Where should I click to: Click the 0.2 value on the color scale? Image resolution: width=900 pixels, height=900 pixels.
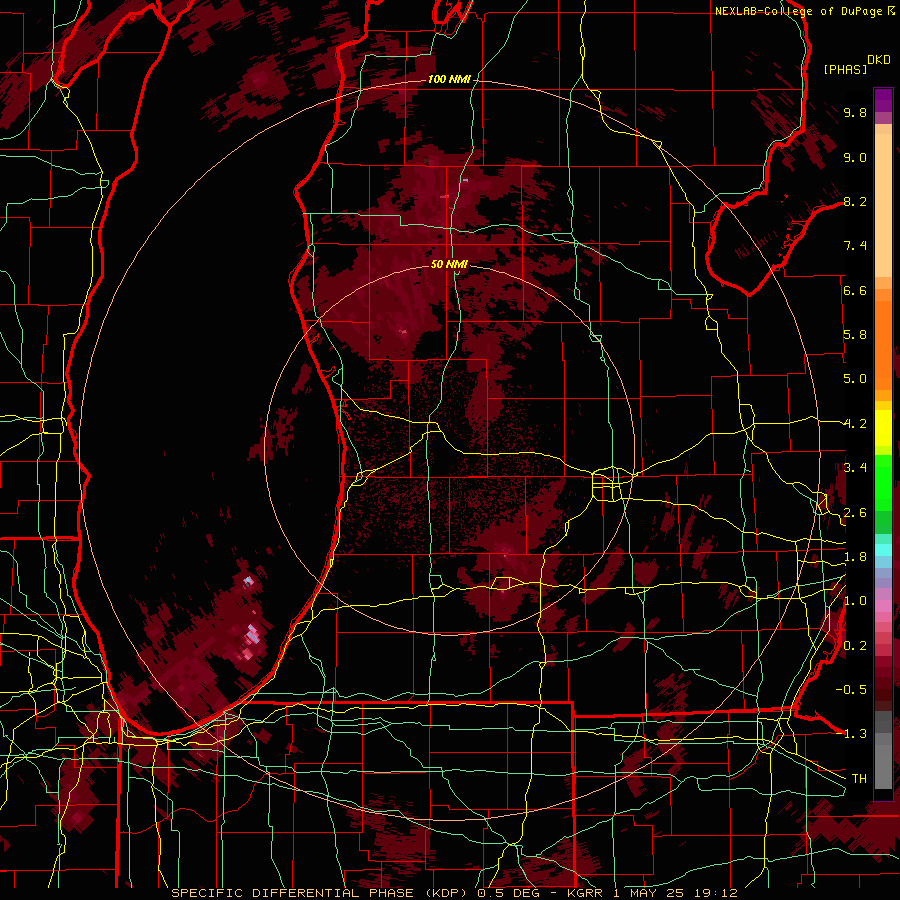[855, 646]
